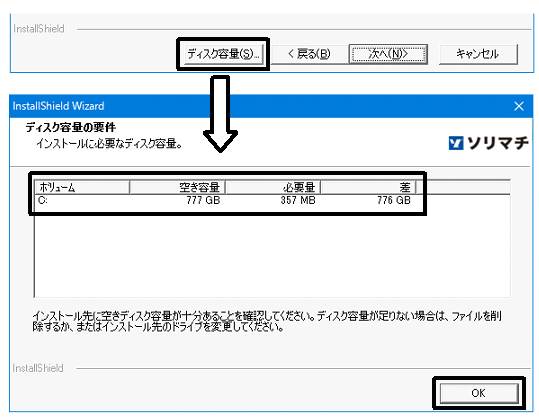Sort by the 空き容量 column header
Image resolution: width=539 pixels, height=417 pixels.
tap(177, 187)
